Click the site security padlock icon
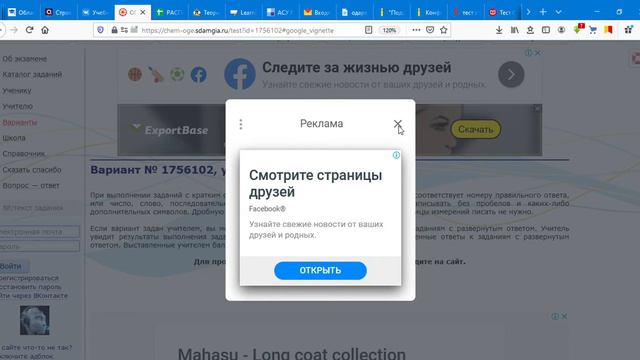The width and height of the screenshot is (640, 360). click(114, 30)
